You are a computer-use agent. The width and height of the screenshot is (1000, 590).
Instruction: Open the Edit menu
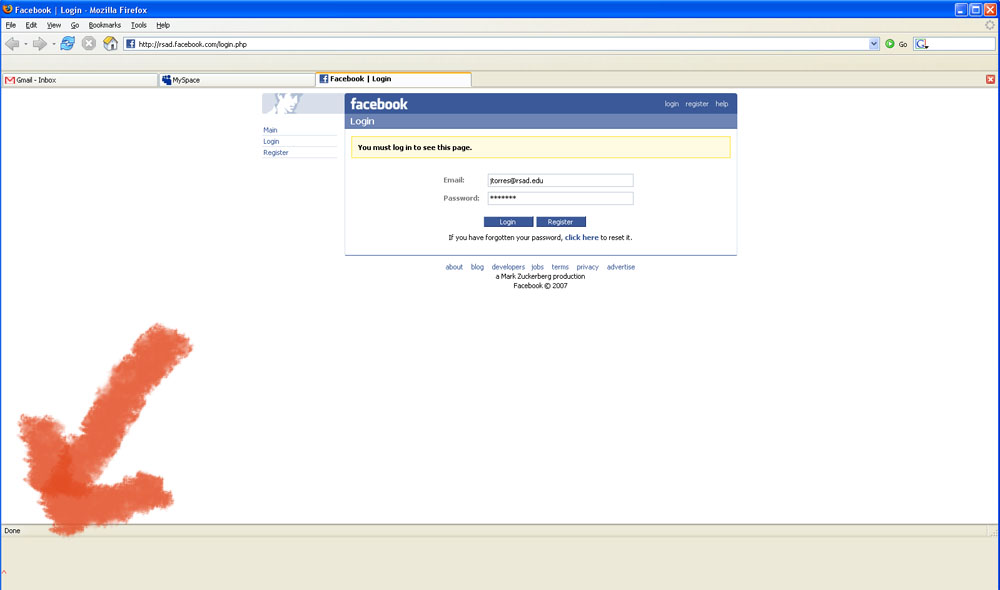point(31,26)
